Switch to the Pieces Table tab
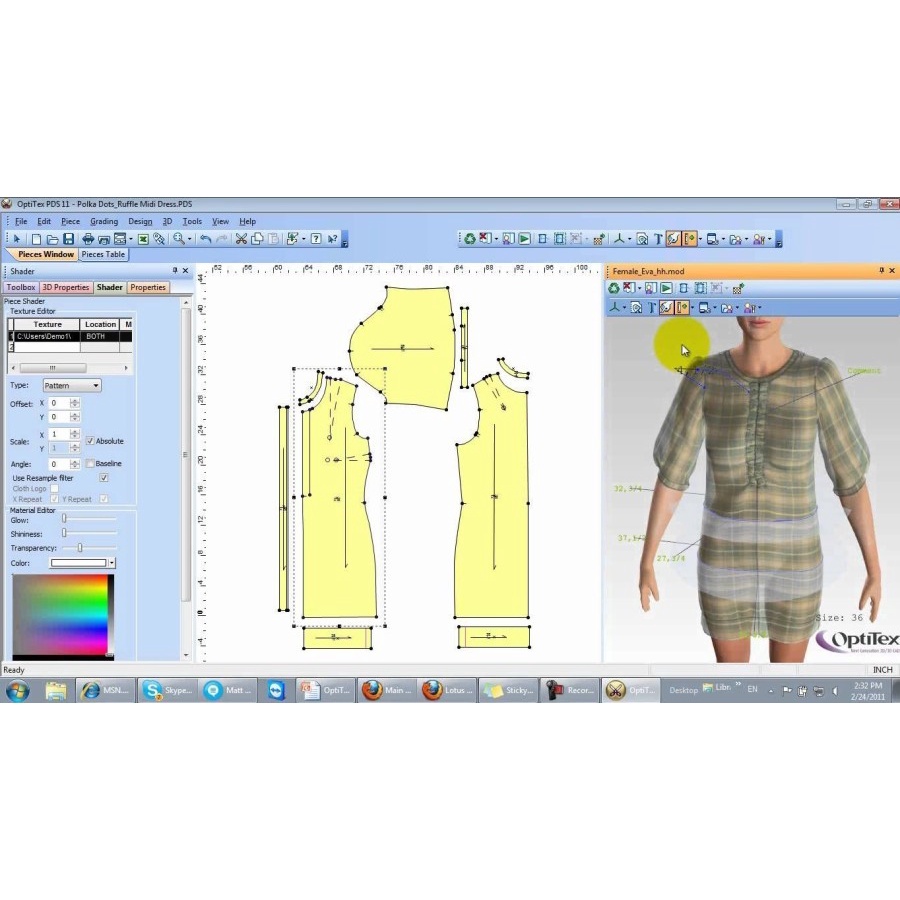This screenshot has width=900, height=900. [x=103, y=254]
